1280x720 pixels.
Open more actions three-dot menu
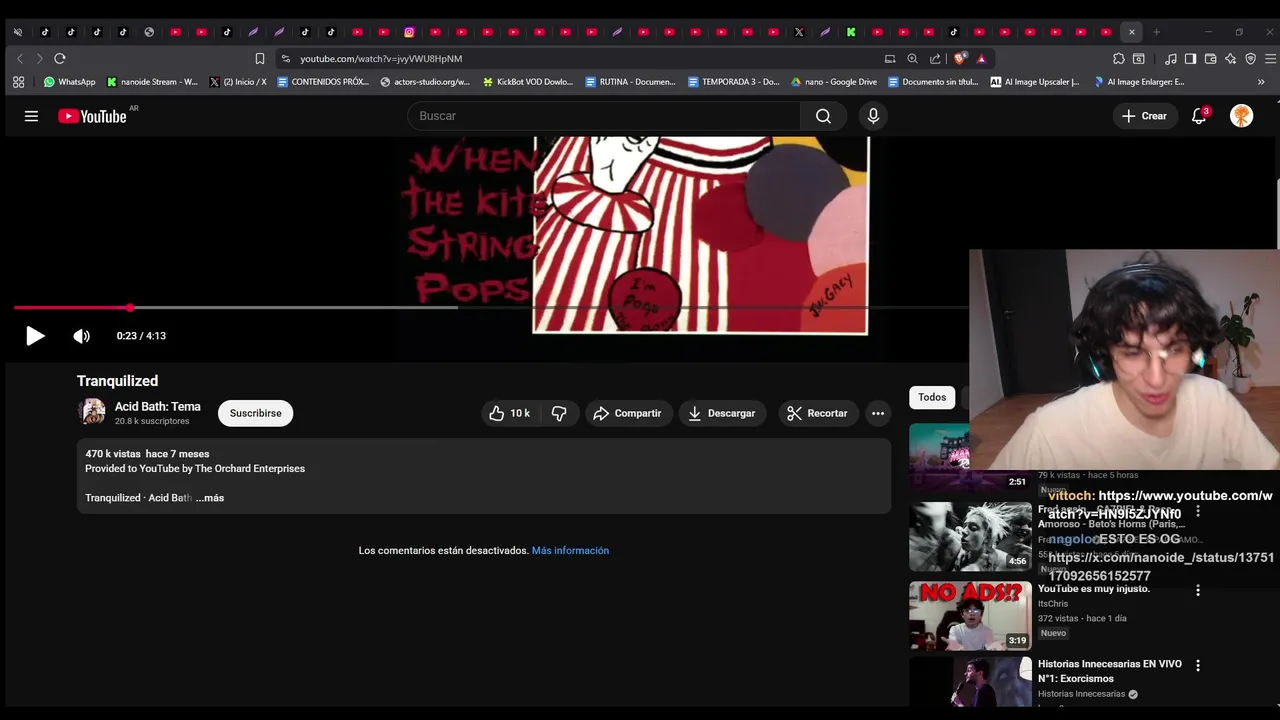click(x=877, y=413)
